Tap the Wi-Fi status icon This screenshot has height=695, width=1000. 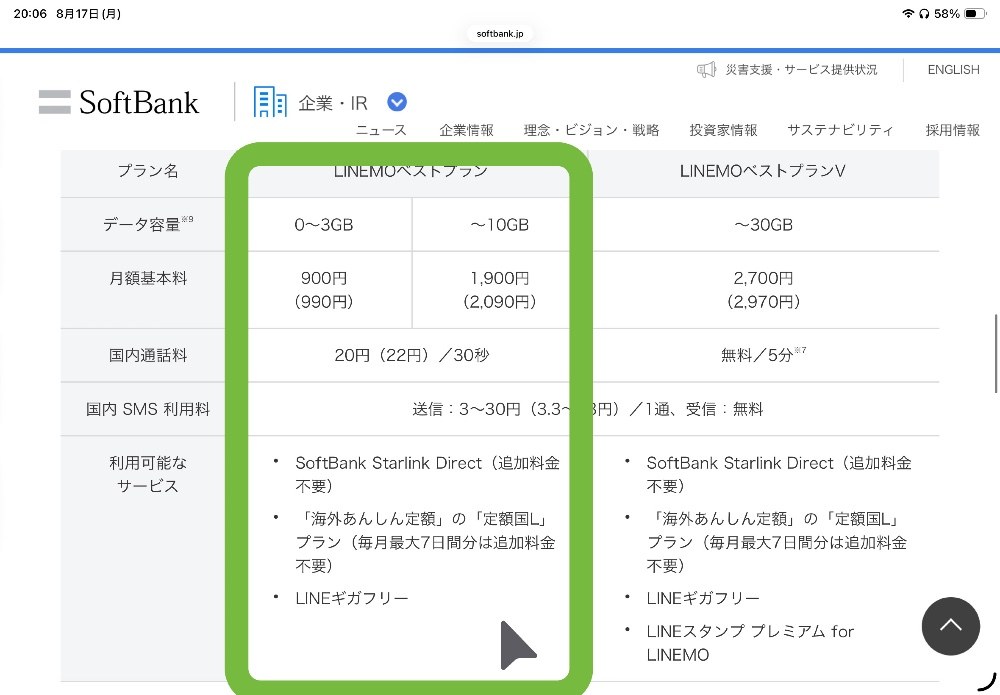(x=908, y=13)
